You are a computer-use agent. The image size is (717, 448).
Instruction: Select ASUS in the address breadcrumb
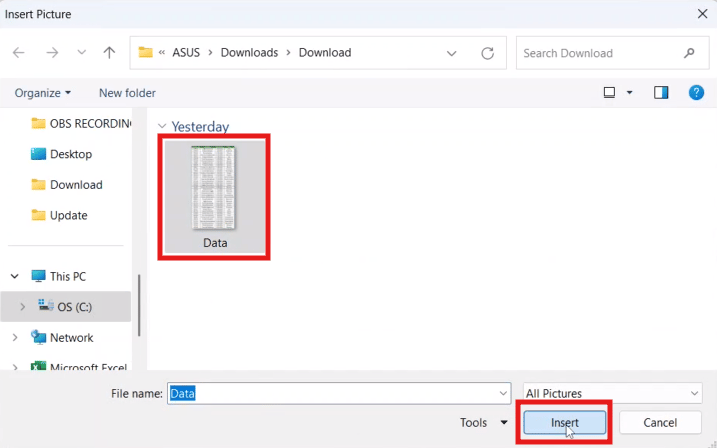186,53
